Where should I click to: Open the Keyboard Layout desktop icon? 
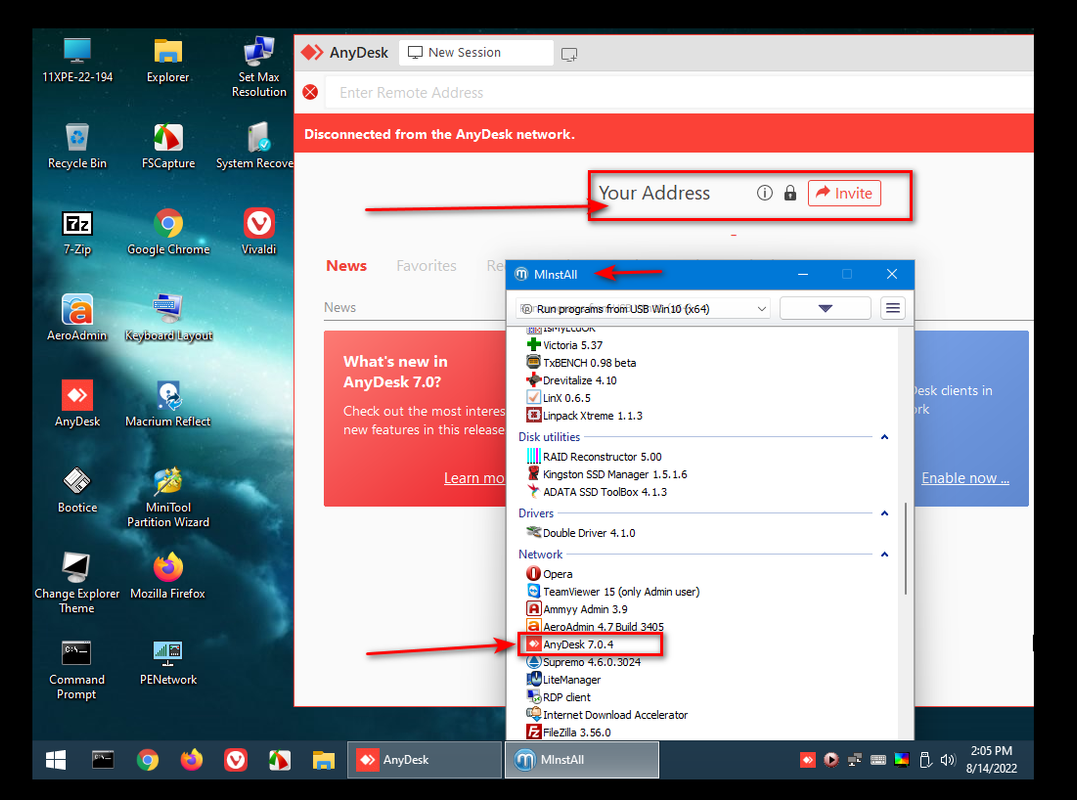(x=168, y=318)
